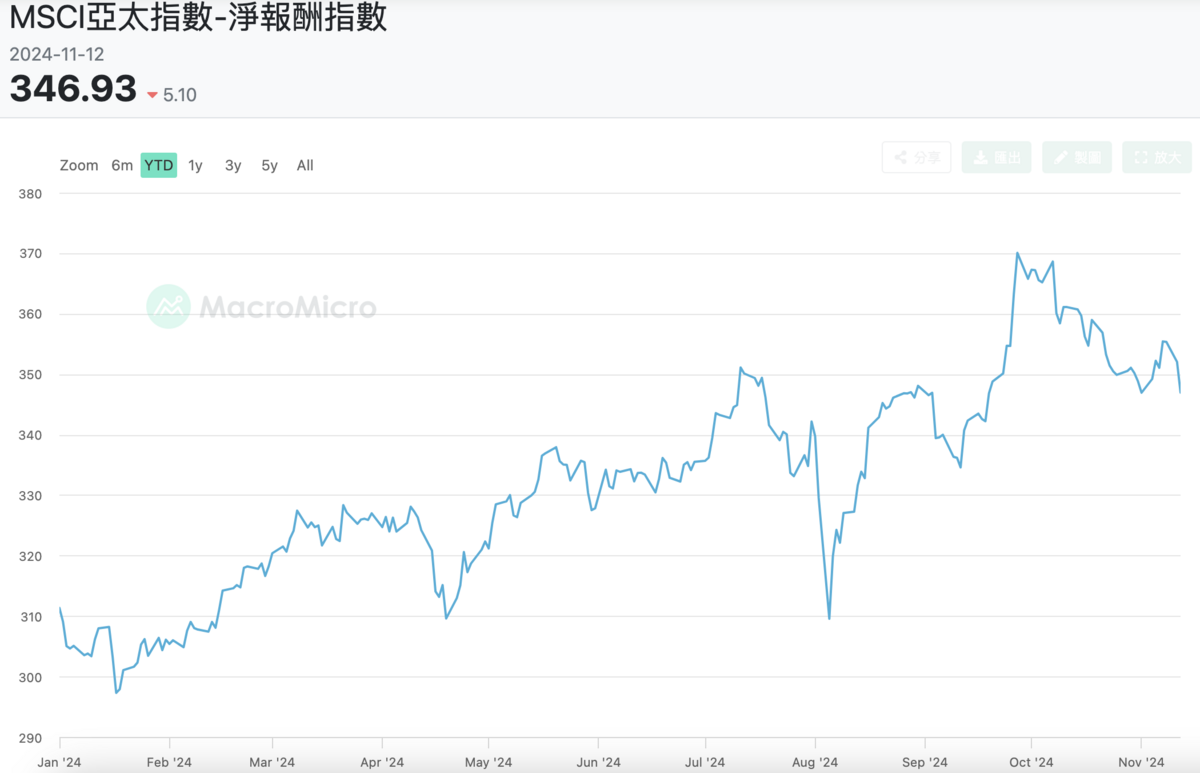The height and width of the screenshot is (773, 1200).
Task: Click the 360 y-axis label
Action: tap(30, 314)
